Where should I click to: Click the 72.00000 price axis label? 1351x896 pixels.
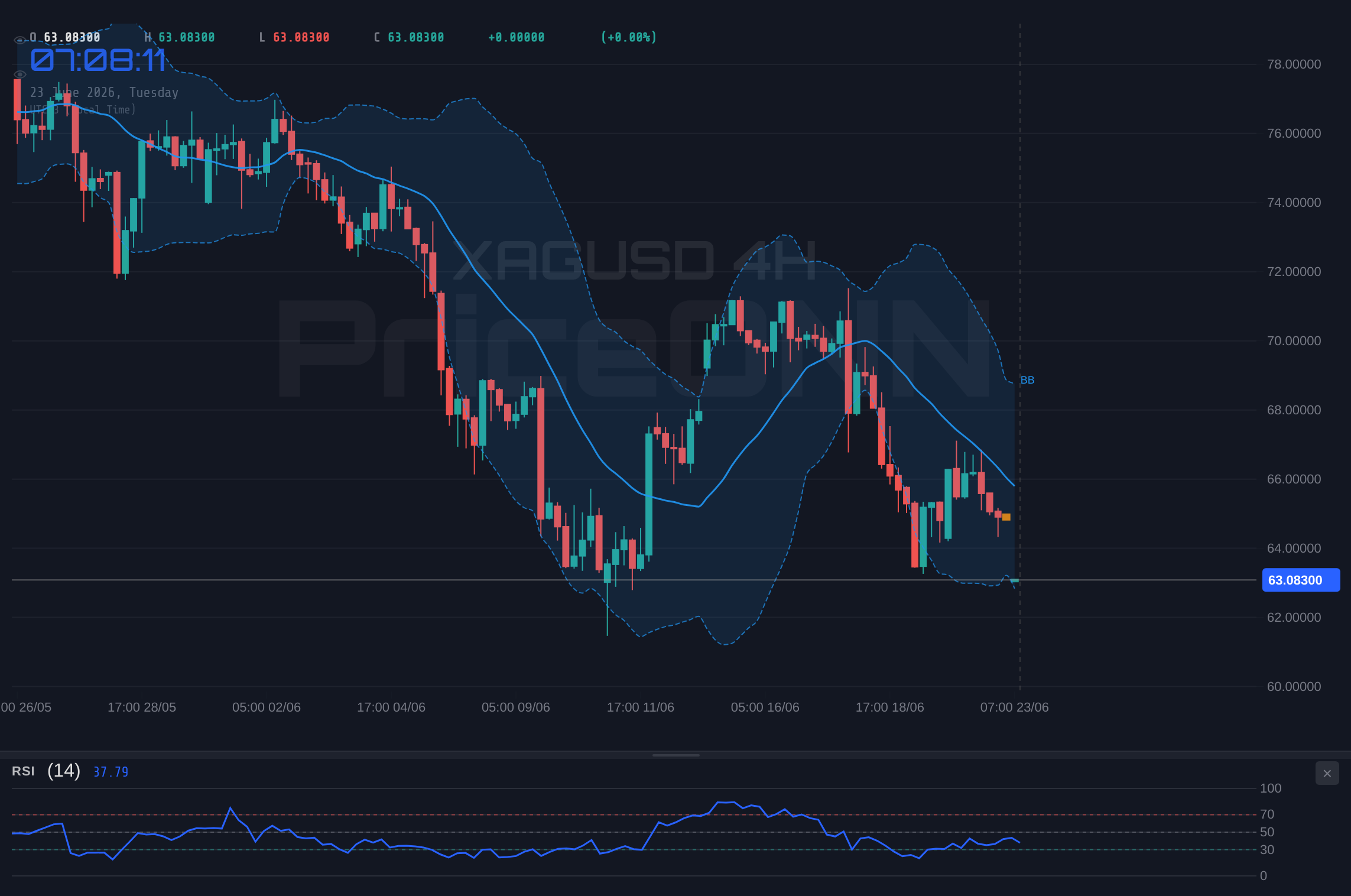coord(1294,272)
